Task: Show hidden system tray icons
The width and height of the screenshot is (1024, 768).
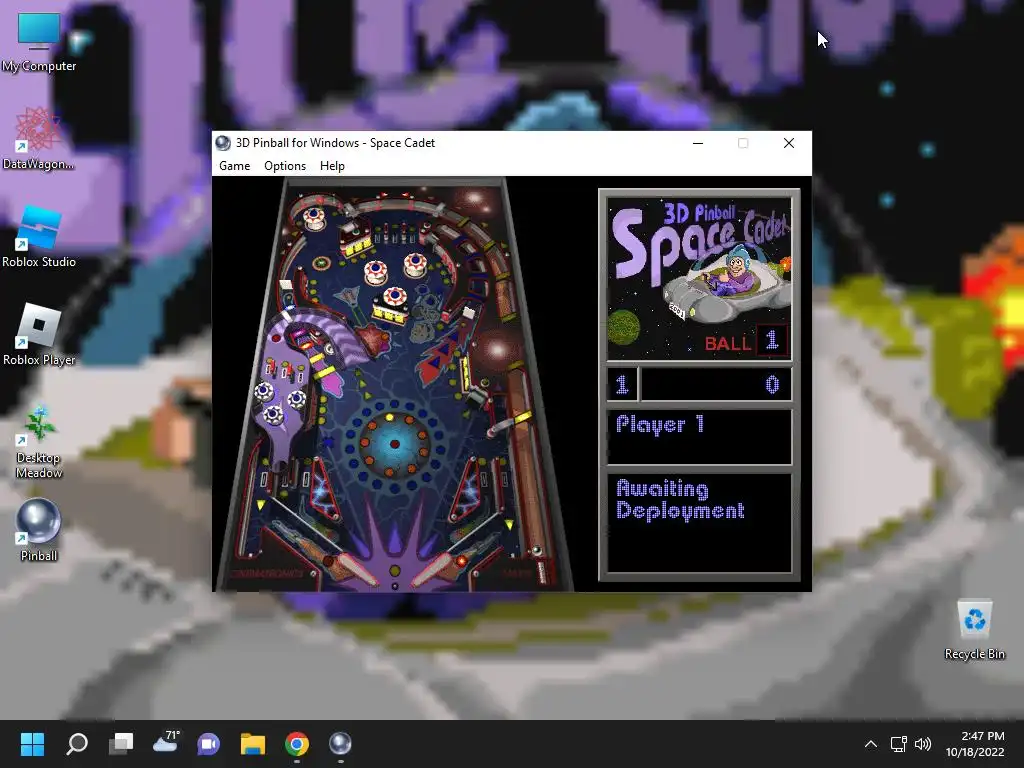Action: pyautogui.click(x=871, y=744)
